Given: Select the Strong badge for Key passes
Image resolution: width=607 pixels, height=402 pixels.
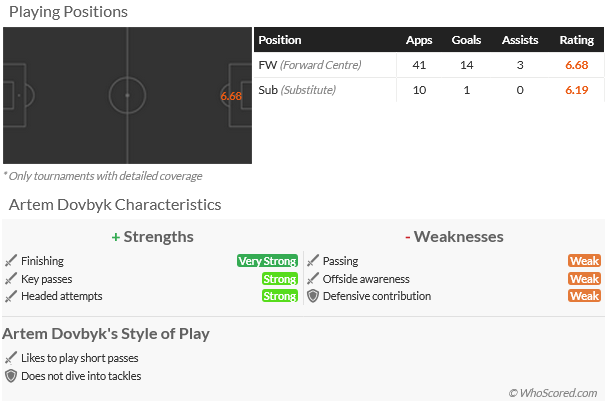Looking at the screenshot, I should pyautogui.click(x=280, y=278).
